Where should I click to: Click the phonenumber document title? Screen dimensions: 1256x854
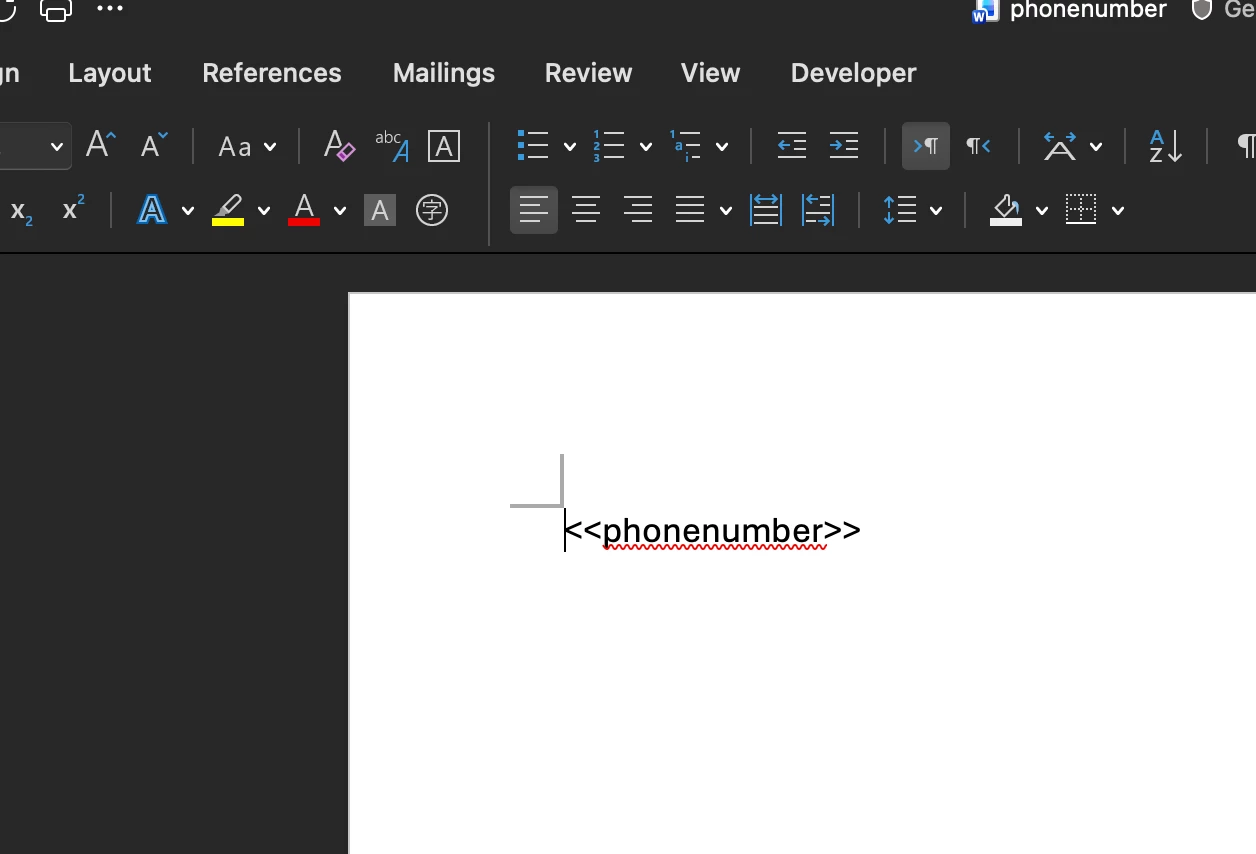tap(1088, 10)
